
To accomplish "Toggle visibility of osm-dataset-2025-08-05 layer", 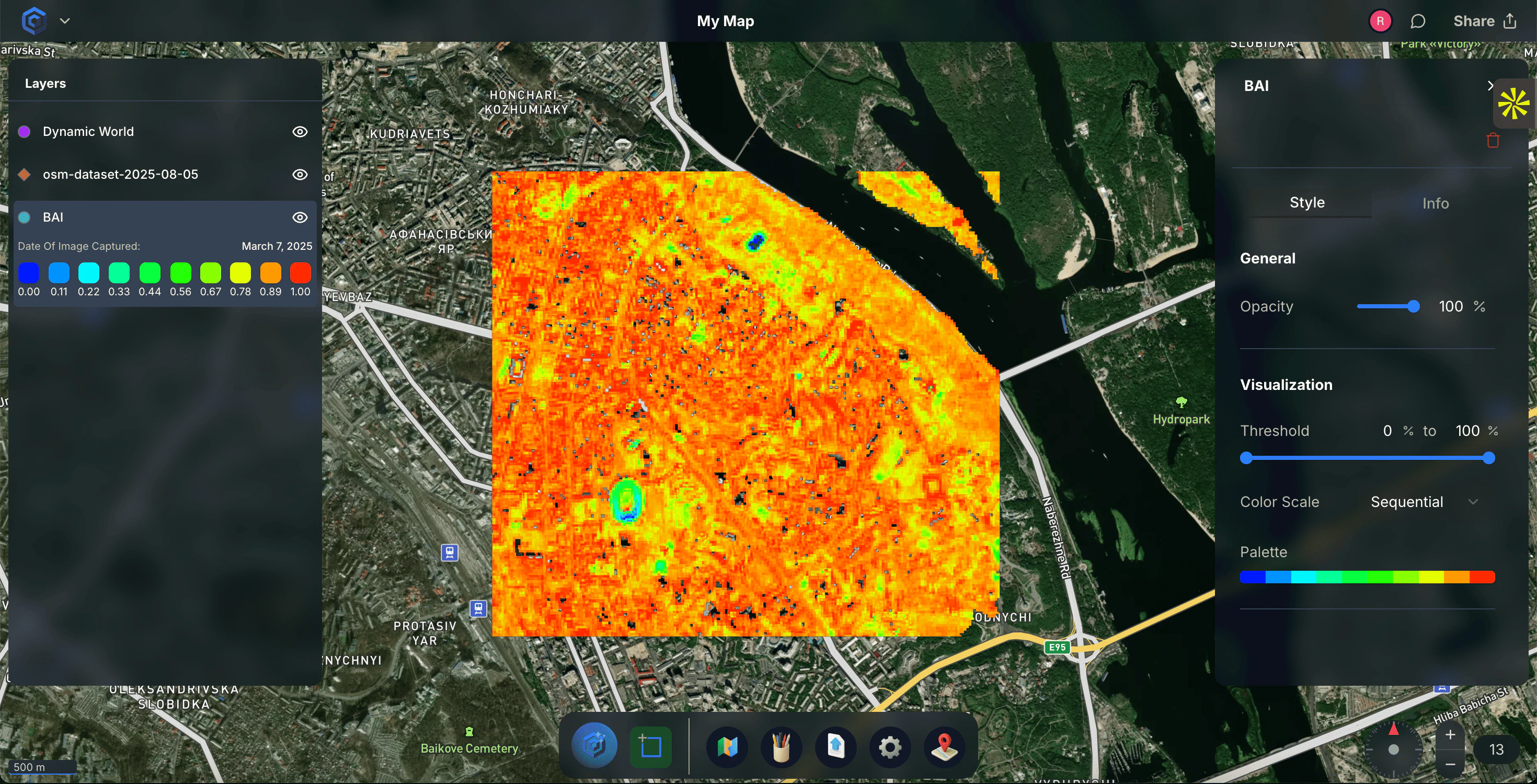I will (x=300, y=174).
